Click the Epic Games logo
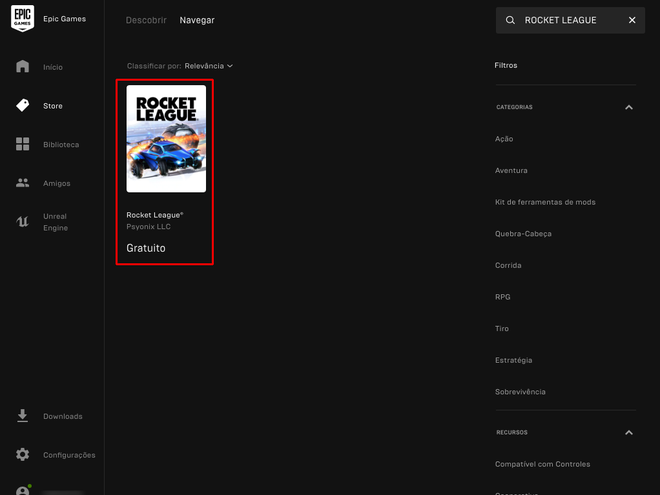 pos(22,19)
